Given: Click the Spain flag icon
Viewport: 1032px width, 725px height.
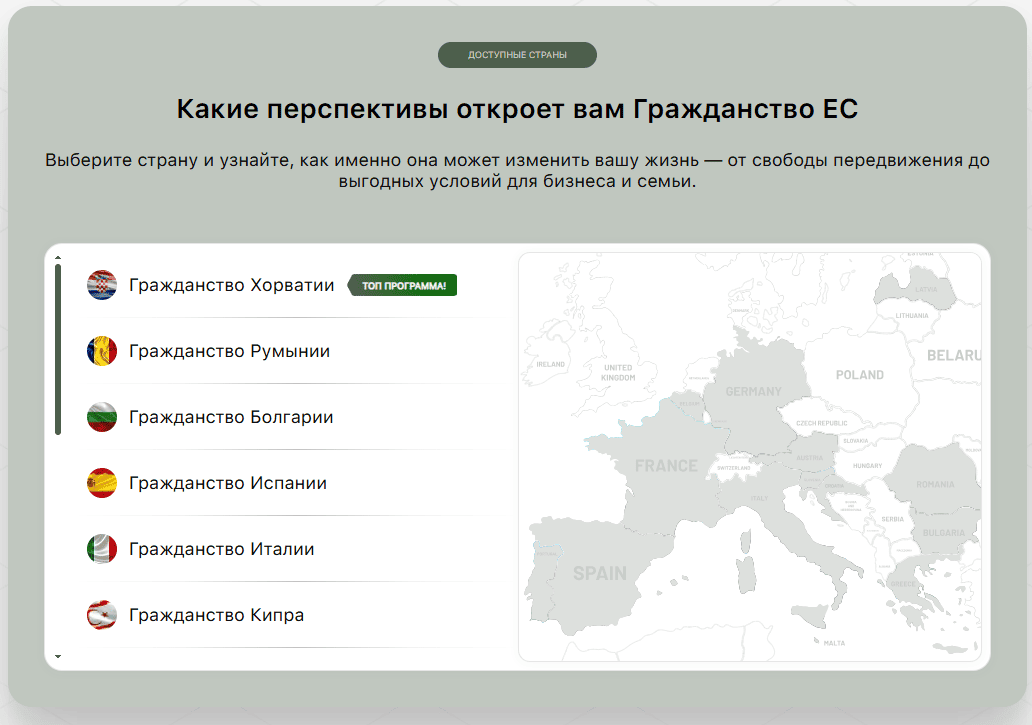Looking at the screenshot, I should pyautogui.click(x=102, y=483).
